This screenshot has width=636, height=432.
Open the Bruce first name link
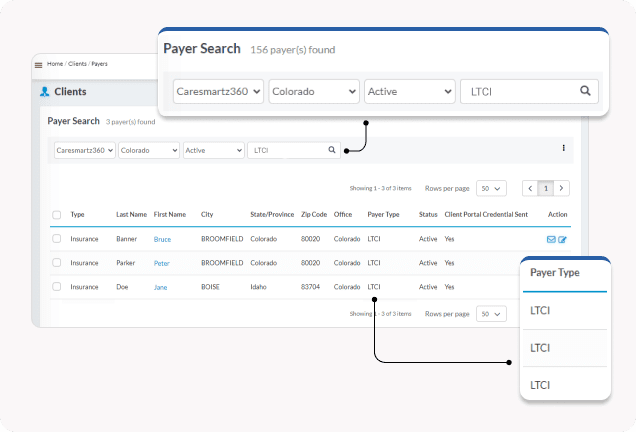(162, 239)
